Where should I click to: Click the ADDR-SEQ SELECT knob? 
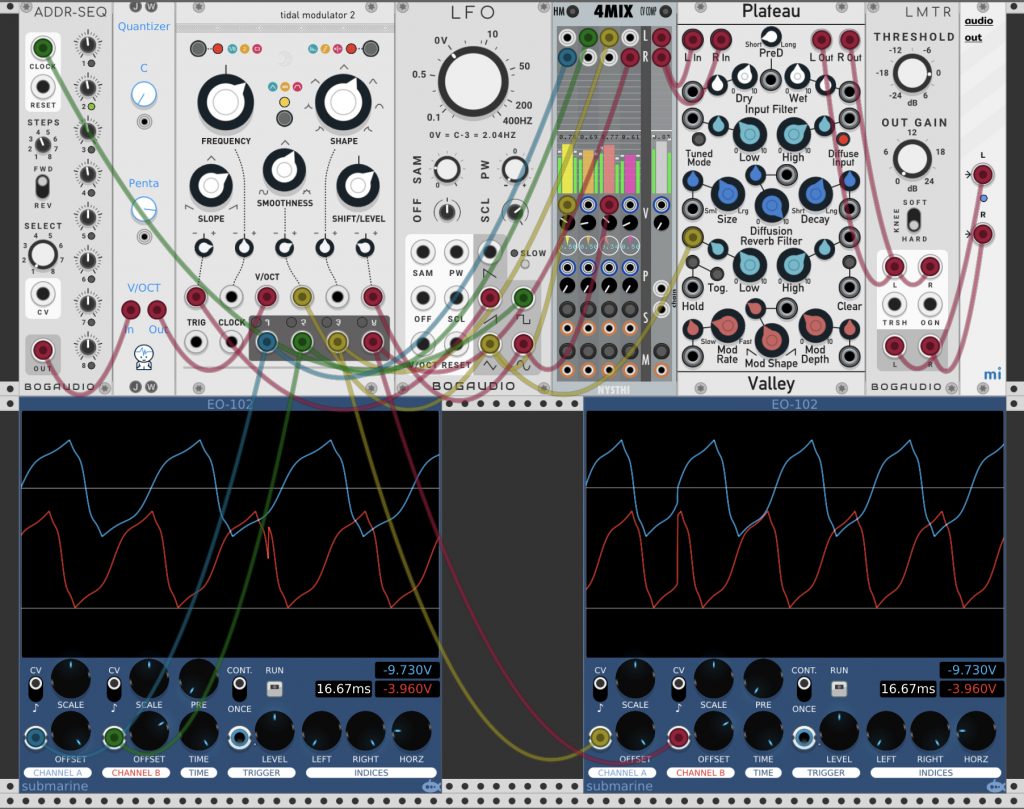[x=42, y=254]
